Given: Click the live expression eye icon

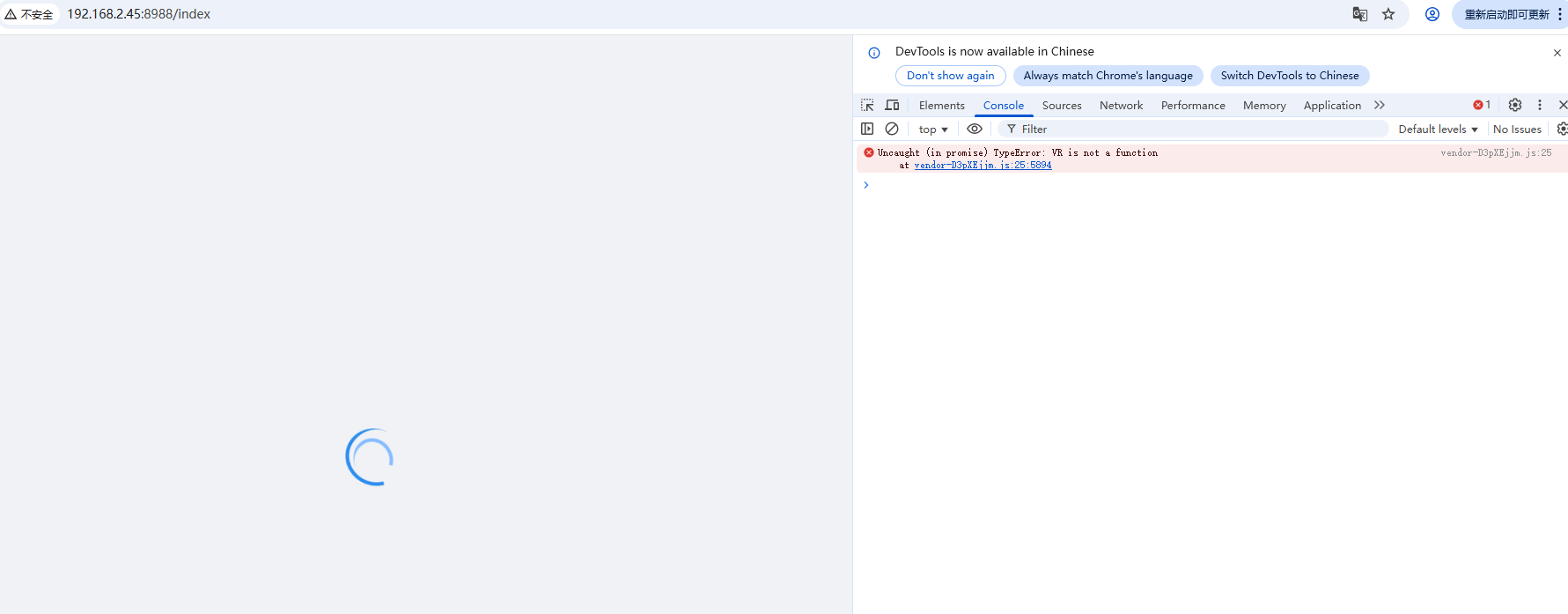Looking at the screenshot, I should pos(975,129).
